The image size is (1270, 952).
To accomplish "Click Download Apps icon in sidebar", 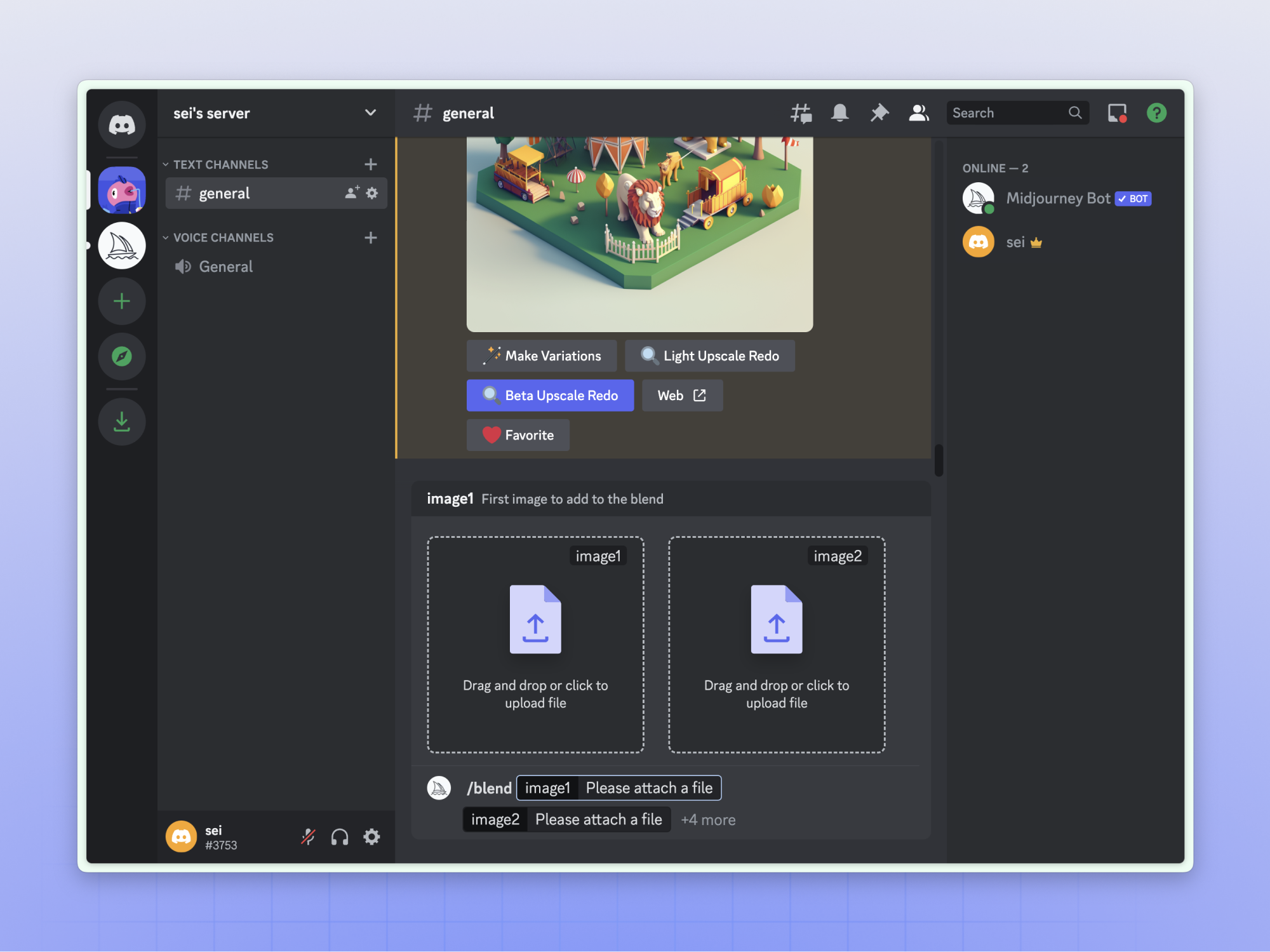I will pyautogui.click(x=121, y=422).
